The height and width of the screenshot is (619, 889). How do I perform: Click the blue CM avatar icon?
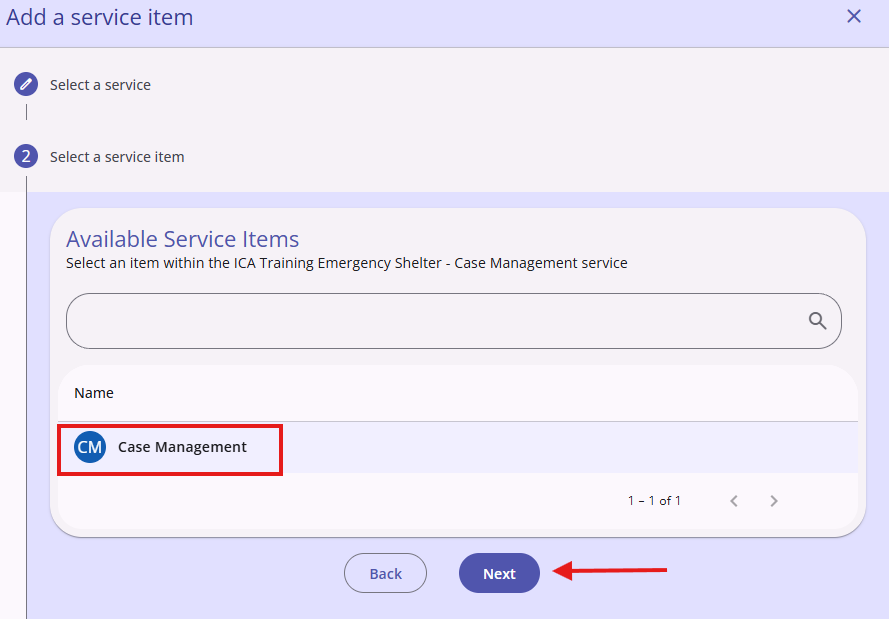point(90,447)
